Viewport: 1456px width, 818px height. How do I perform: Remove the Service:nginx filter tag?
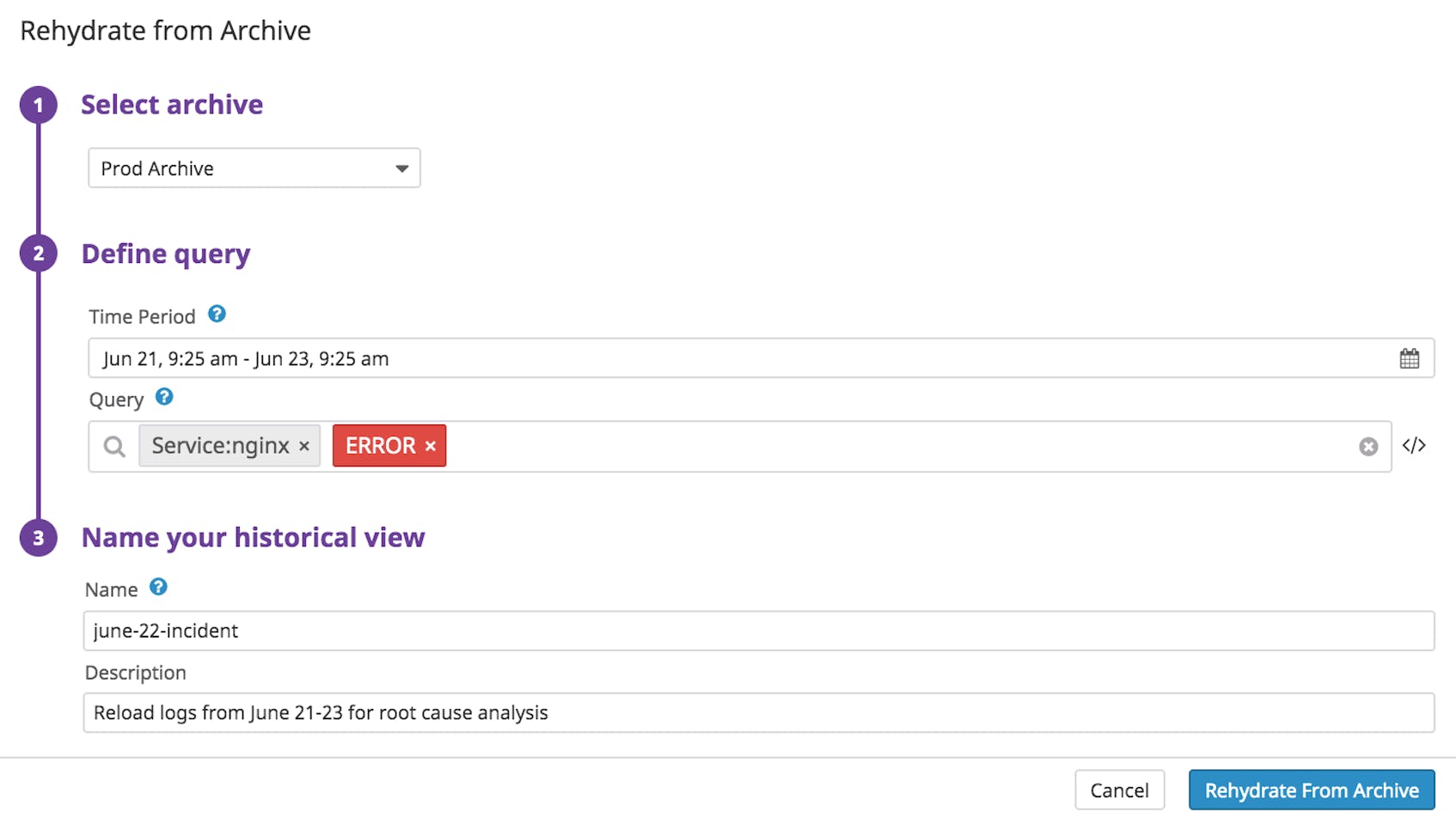pyautogui.click(x=304, y=446)
